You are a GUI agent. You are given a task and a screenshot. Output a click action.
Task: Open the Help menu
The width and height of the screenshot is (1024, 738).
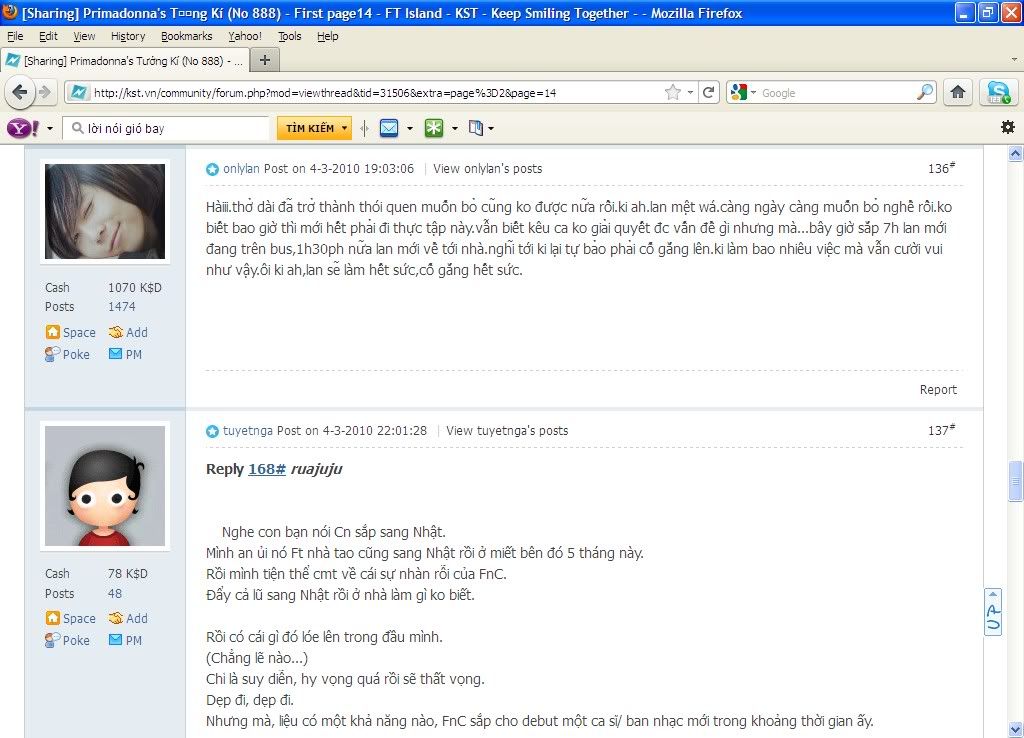[x=328, y=36]
